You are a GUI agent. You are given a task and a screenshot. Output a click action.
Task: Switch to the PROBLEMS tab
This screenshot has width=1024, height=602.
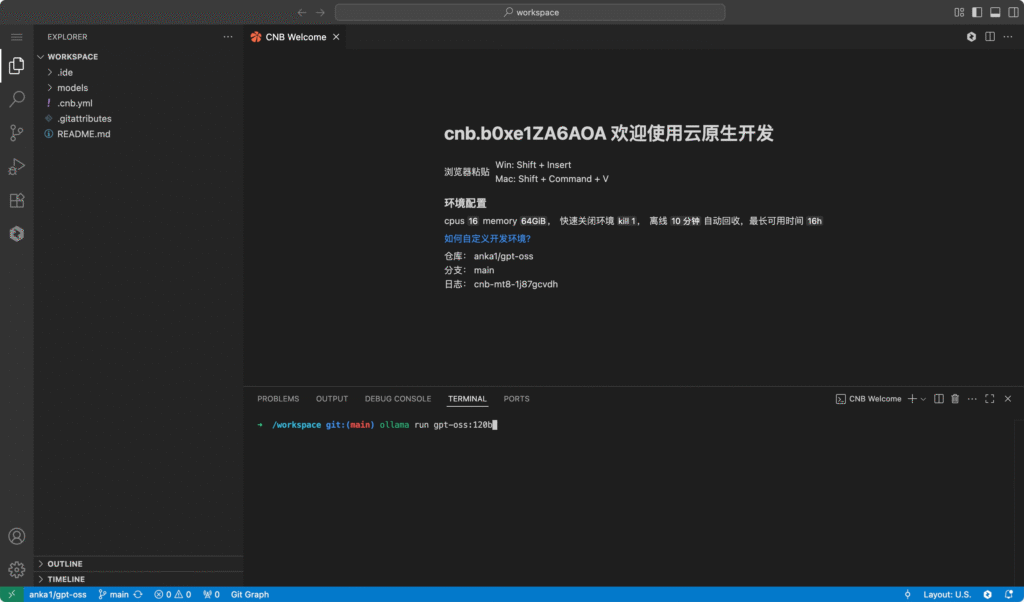(x=278, y=399)
